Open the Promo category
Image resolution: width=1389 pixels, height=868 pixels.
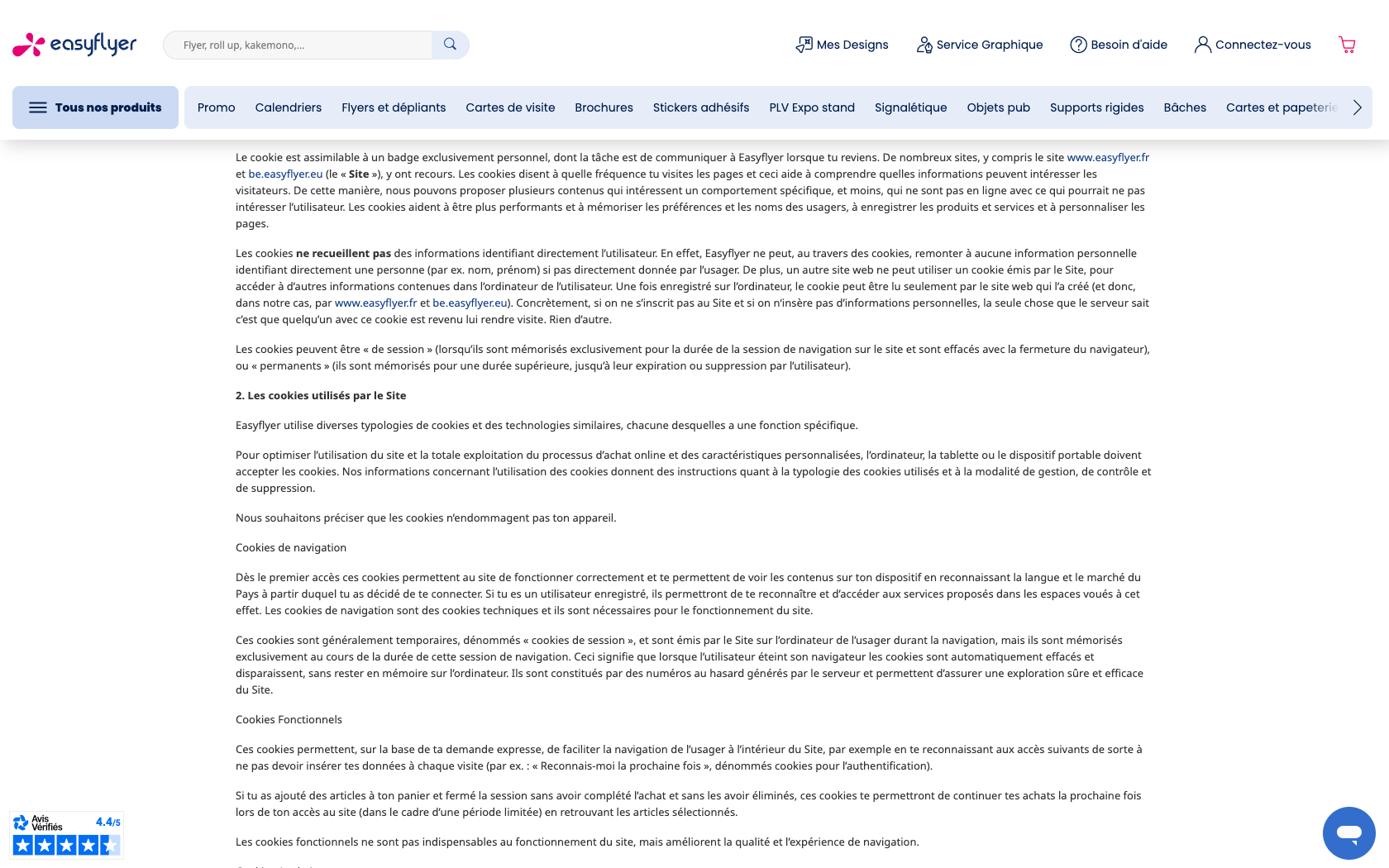pos(216,107)
